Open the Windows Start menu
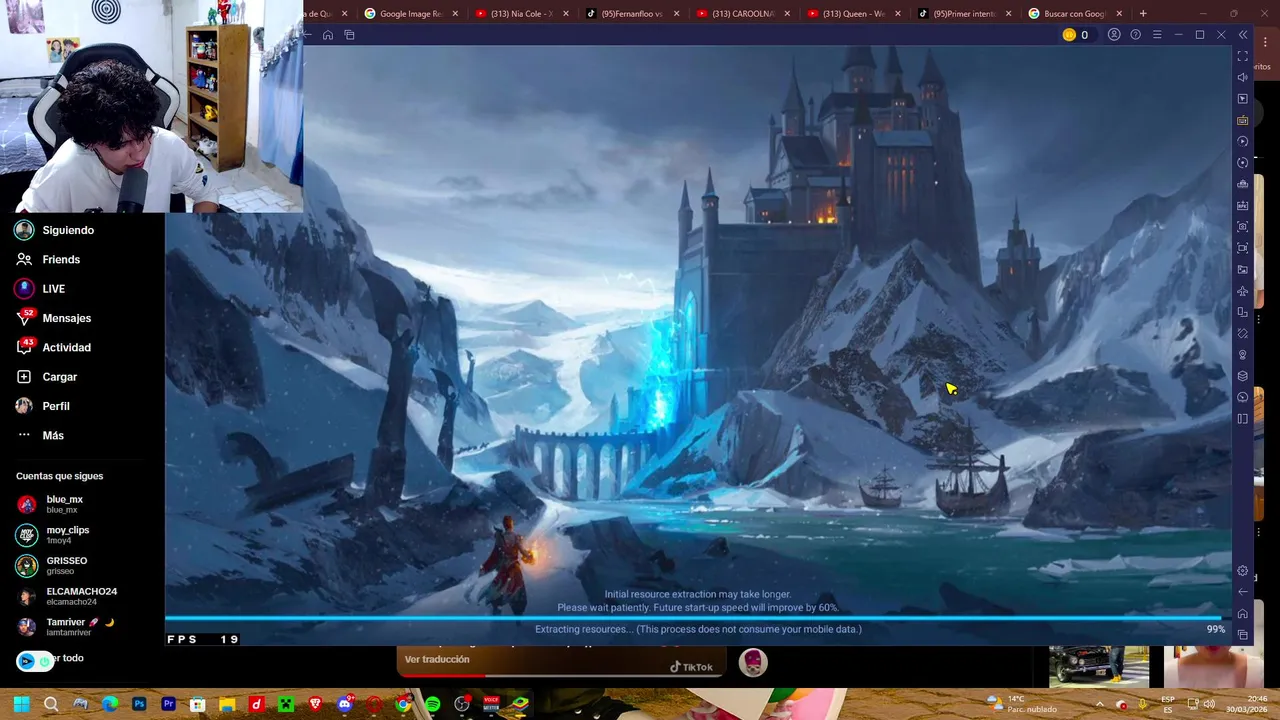 pos(21,704)
